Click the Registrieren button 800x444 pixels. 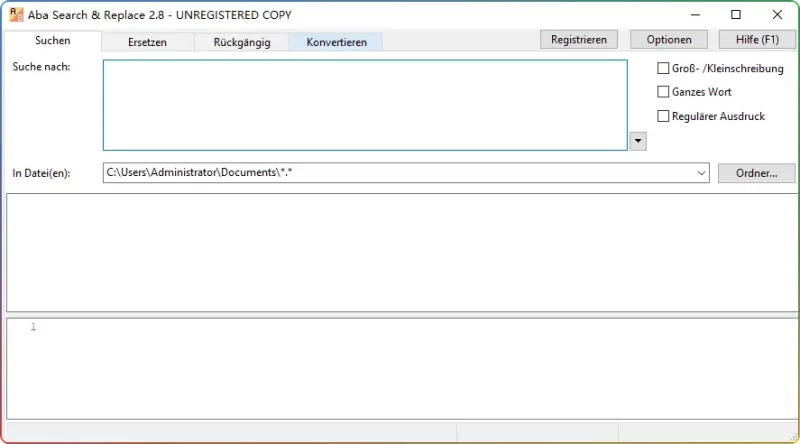coord(579,39)
